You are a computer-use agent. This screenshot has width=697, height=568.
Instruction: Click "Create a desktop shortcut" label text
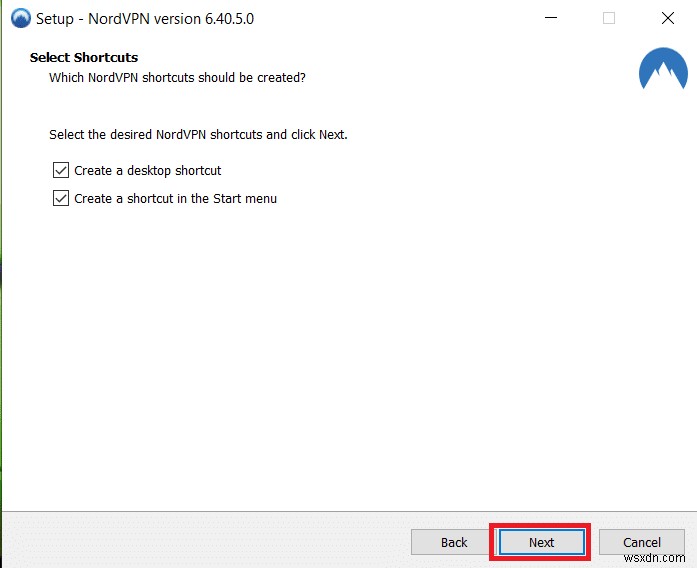[148, 170]
